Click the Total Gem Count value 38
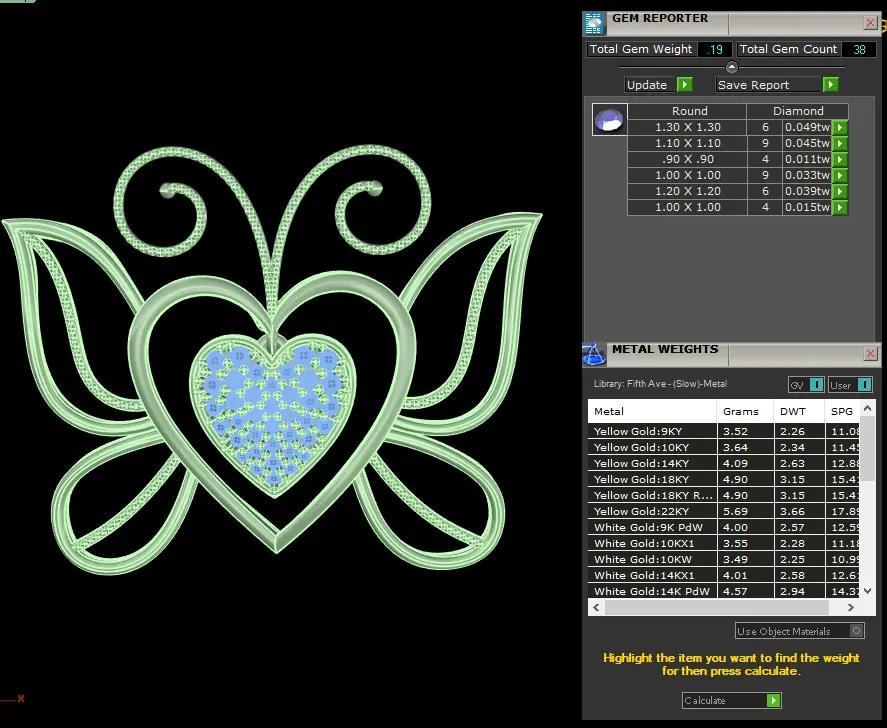 [859, 49]
